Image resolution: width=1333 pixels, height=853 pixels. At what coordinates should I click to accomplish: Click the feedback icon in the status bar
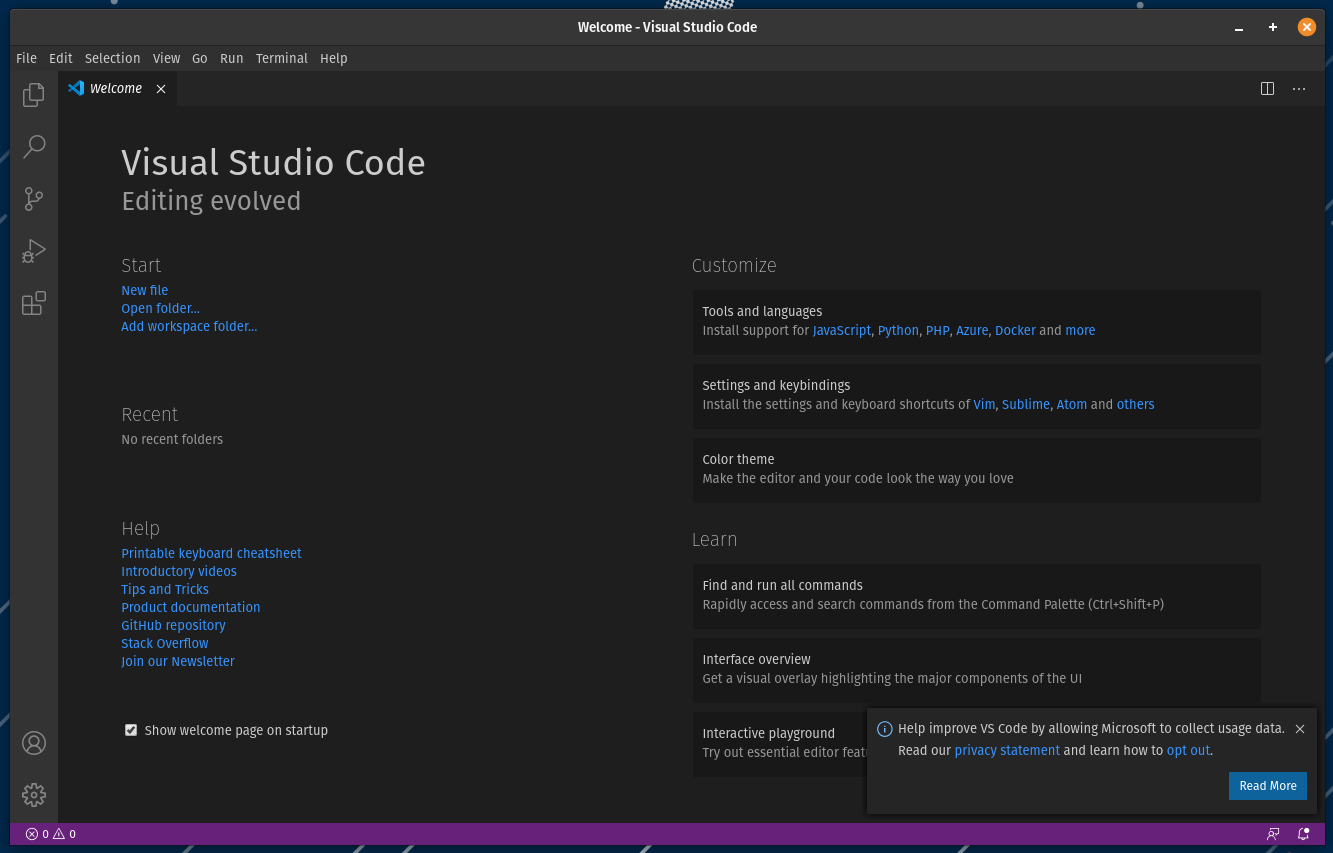pos(1273,833)
